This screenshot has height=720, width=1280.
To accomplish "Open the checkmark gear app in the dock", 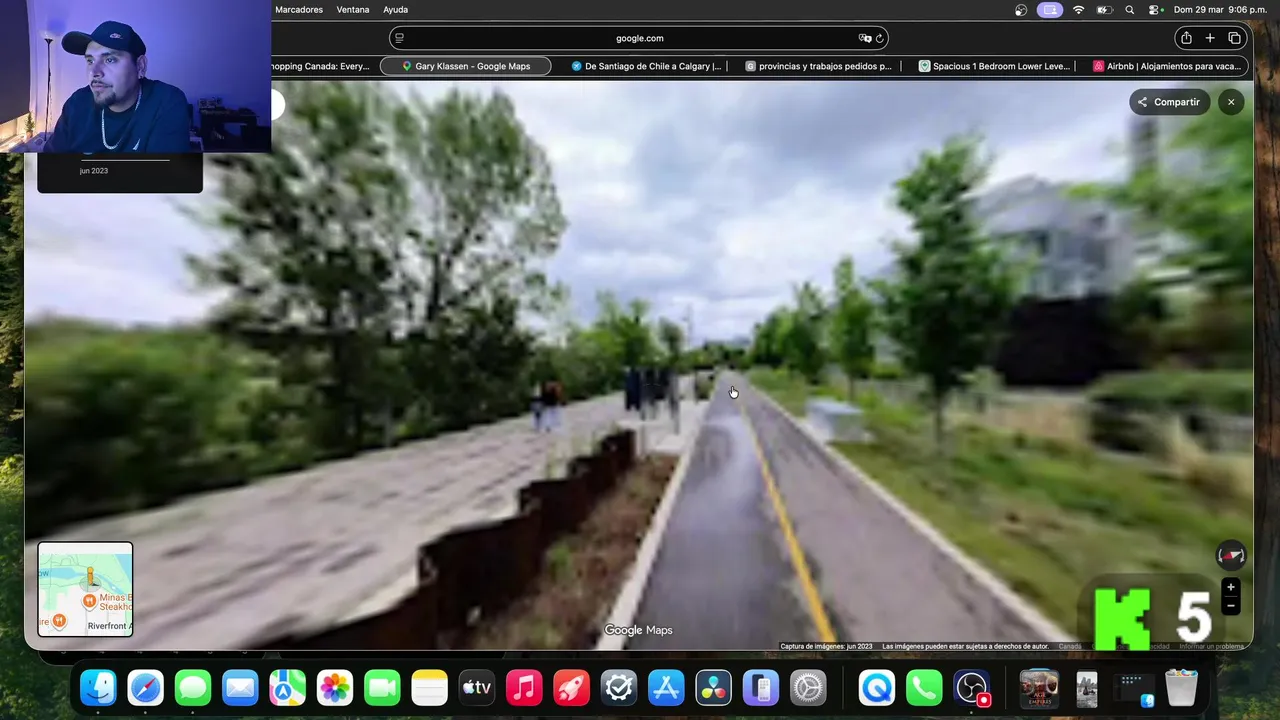I will (619, 688).
